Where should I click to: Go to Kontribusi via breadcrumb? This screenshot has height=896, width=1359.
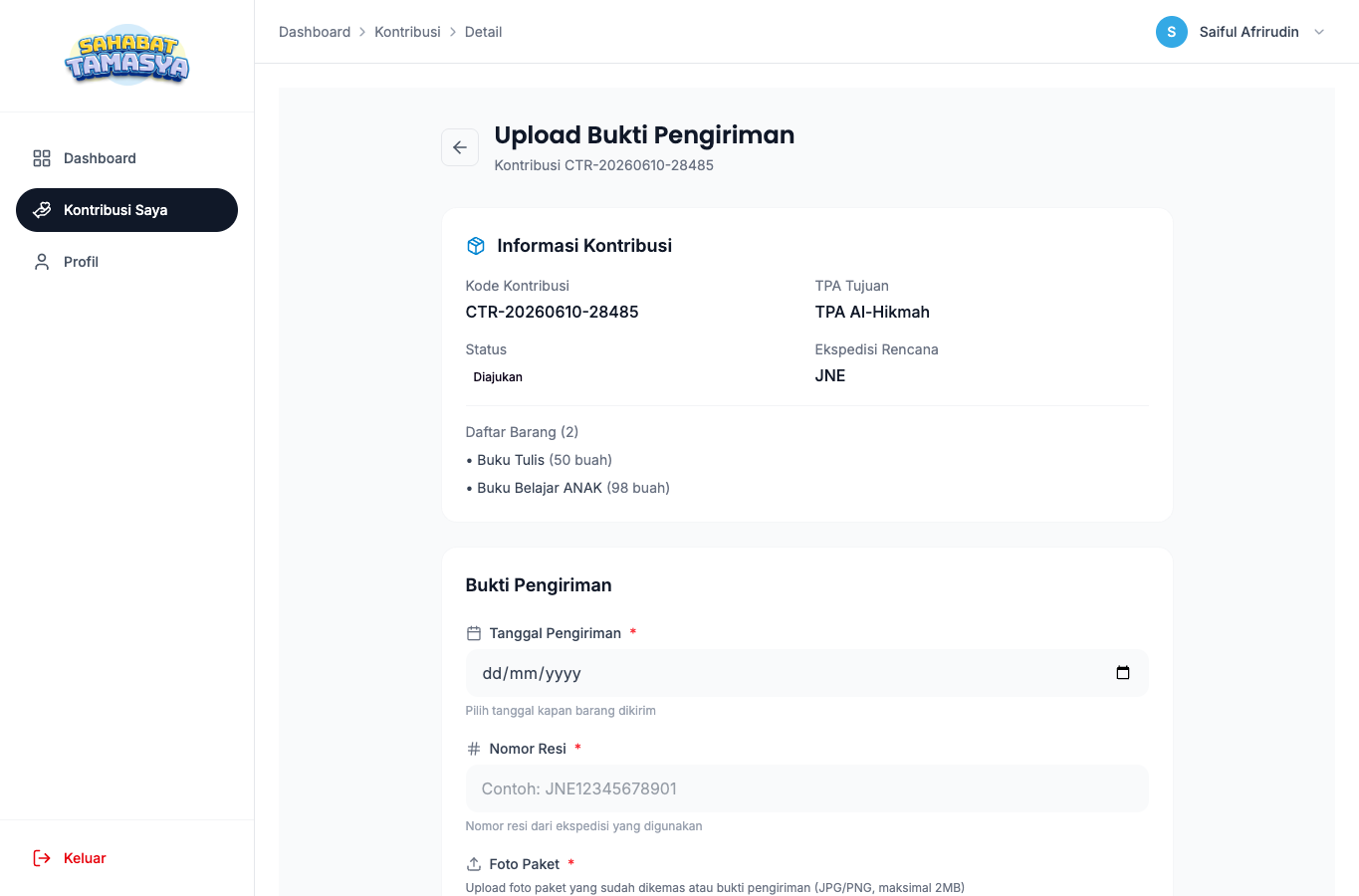click(407, 32)
